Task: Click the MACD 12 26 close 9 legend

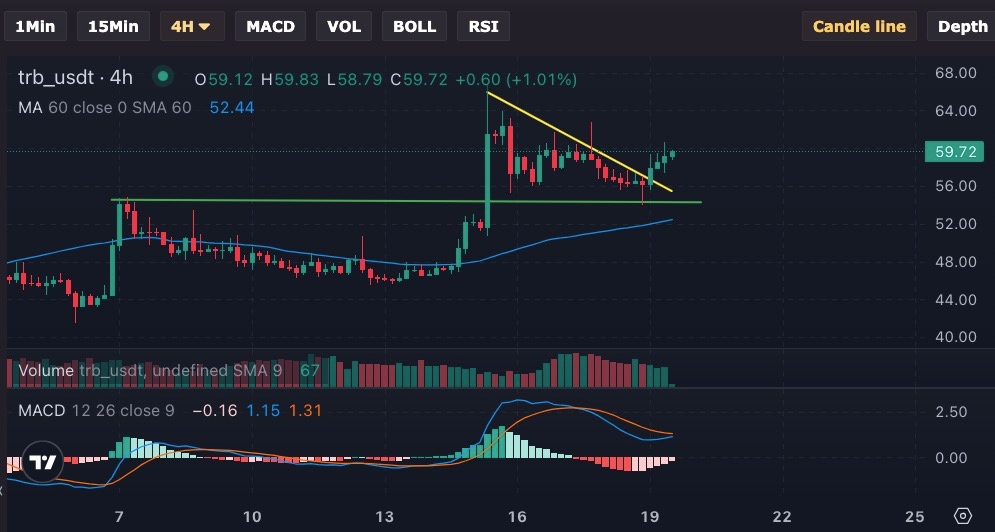Action: coord(96,411)
